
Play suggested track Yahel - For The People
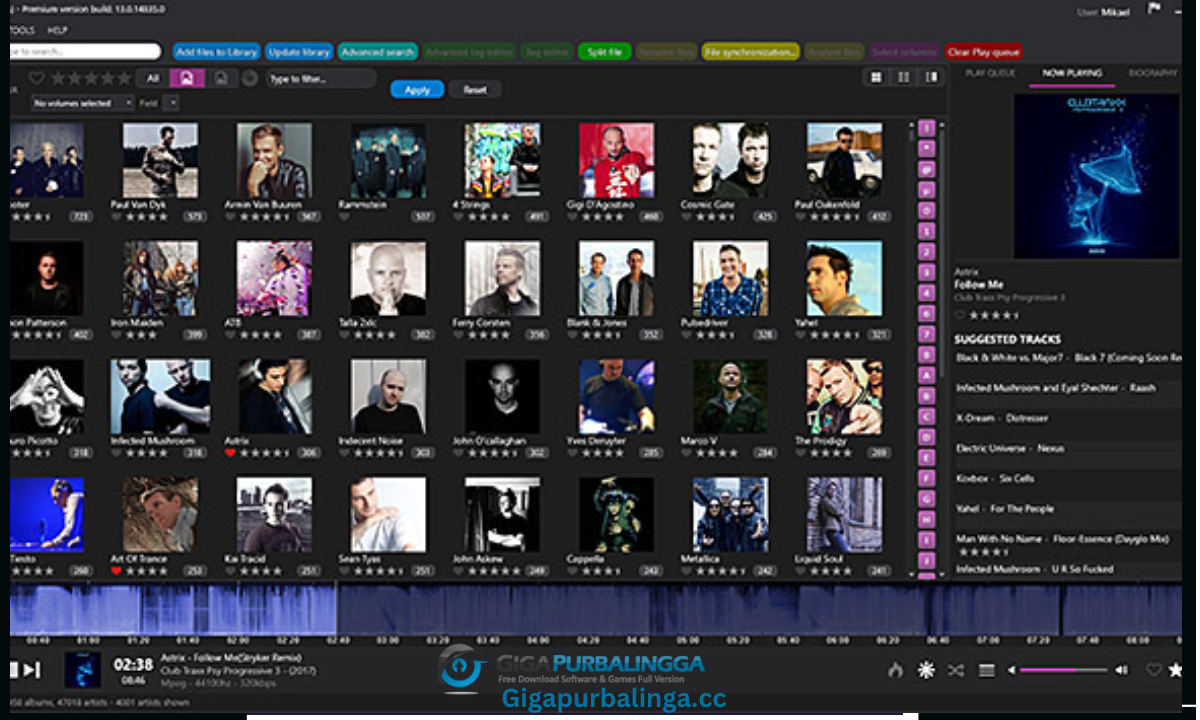click(1066, 509)
